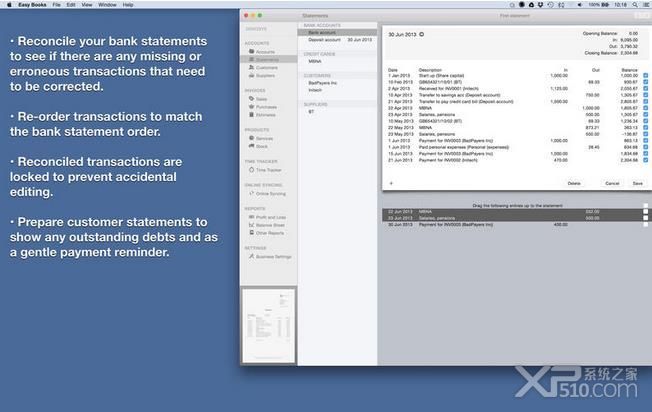The image size is (652, 412).
Task: Open Business Settings tools icon
Action: click(x=251, y=257)
